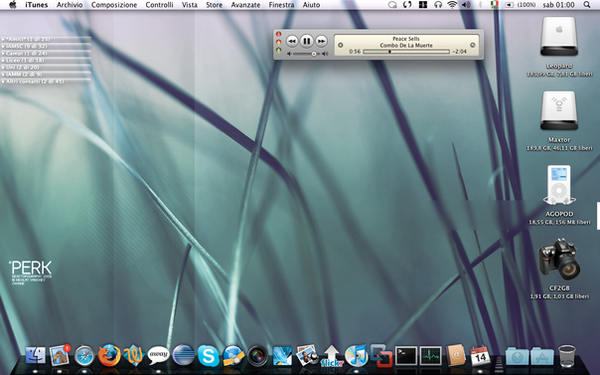Open Activity Monitor from the Dock
This screenshot has width=600, height=375.
(430, 356)
